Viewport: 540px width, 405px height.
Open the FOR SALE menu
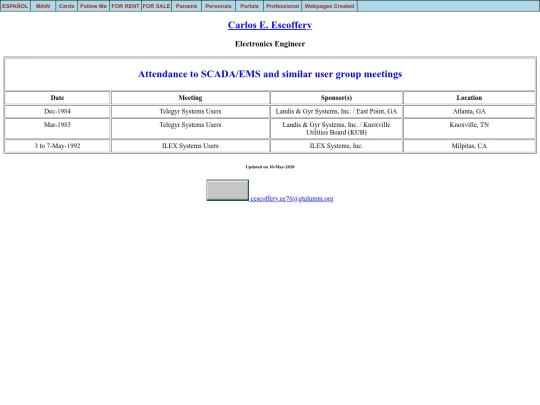pyautogui.click(x=156, y=6)
